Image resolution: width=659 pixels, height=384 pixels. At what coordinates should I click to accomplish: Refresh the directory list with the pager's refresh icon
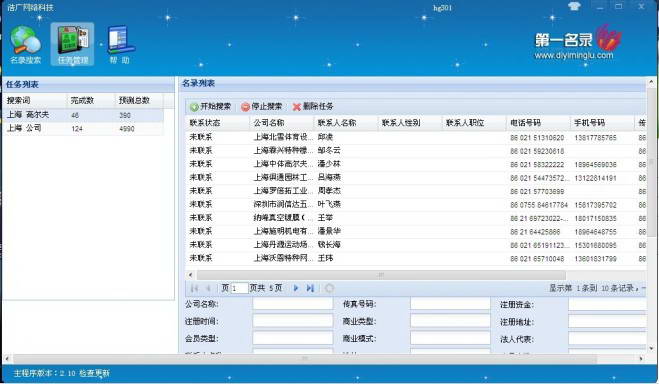click(330, 288)
